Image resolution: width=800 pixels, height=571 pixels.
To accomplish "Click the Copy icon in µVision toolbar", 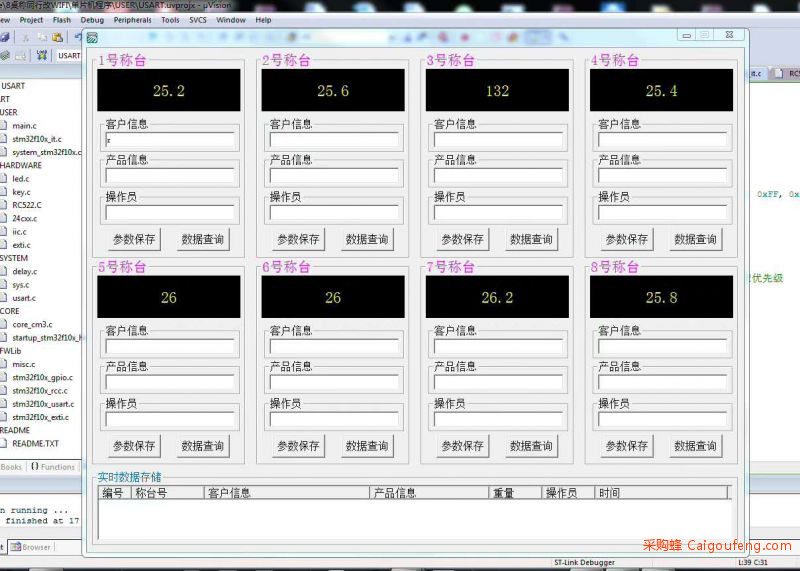I will click(42, 37).
